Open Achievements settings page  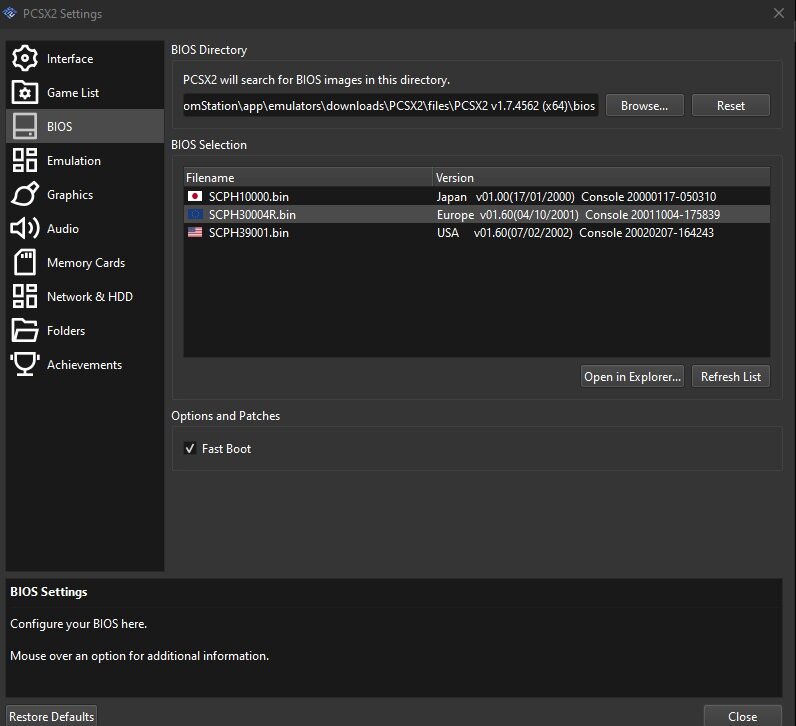(x=85, y=364)
